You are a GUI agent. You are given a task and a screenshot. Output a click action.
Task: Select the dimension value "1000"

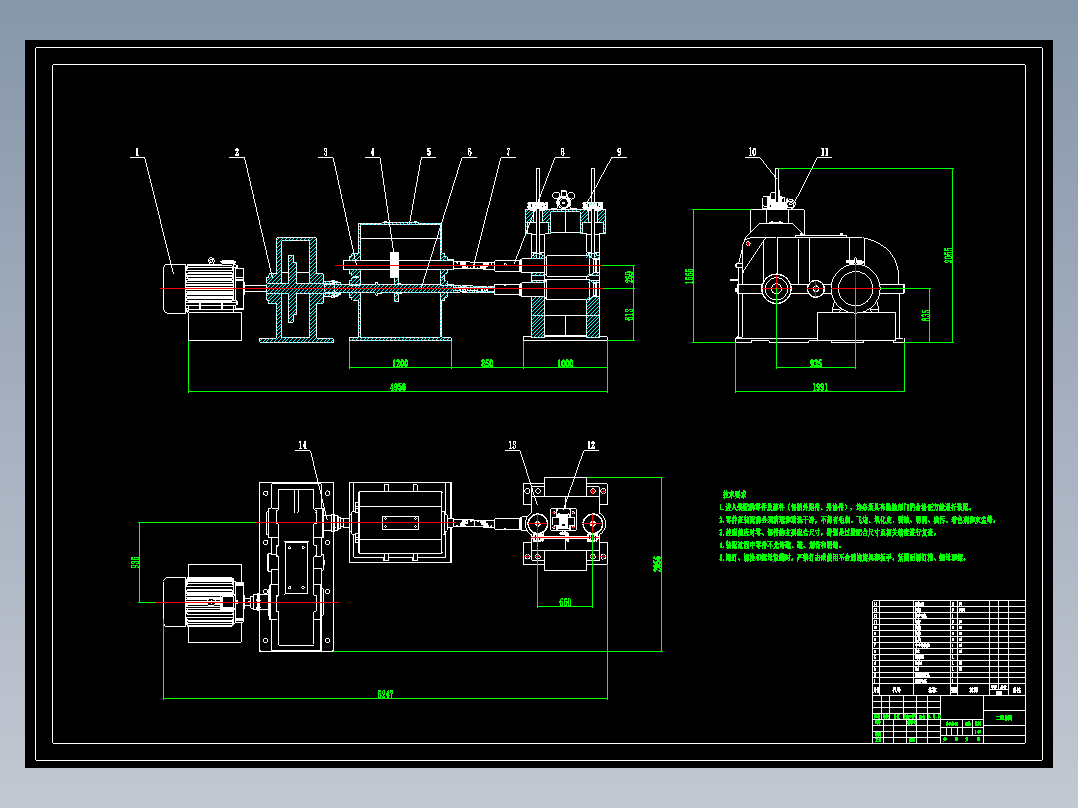click(x=565, y=363)
